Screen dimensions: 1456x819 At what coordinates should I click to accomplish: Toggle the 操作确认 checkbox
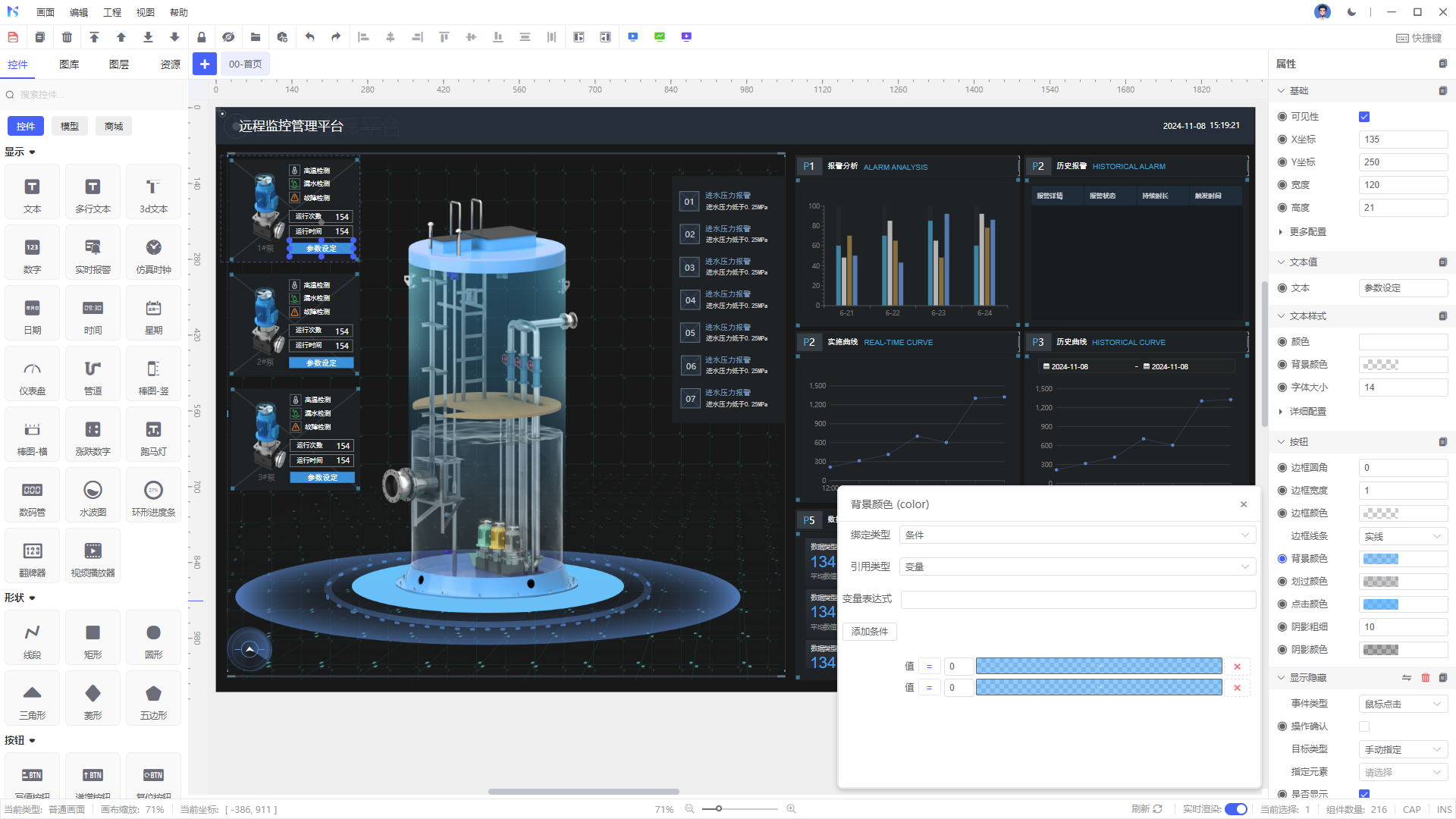(1364, 726)
